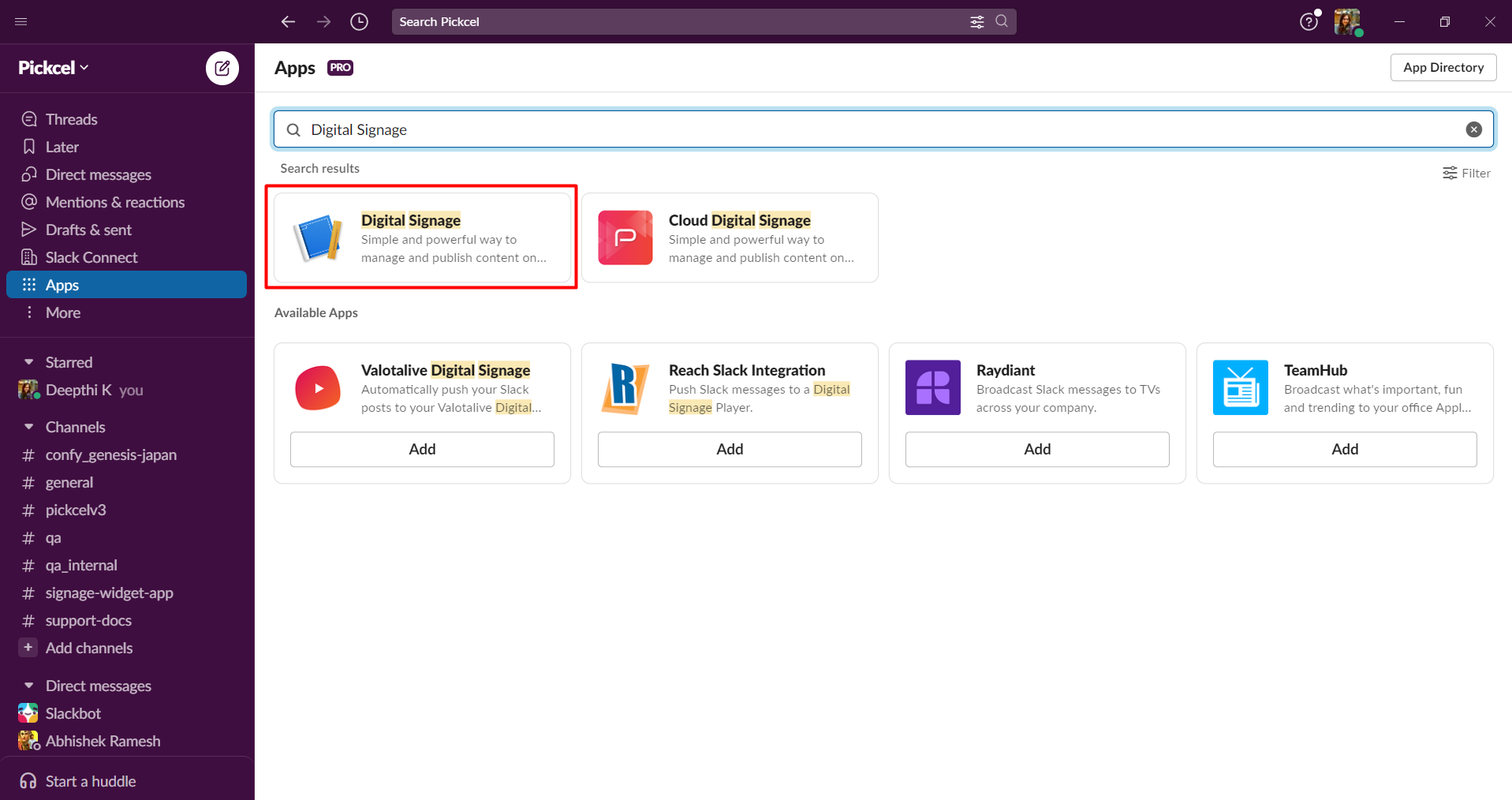Select Apps in the sidebar
1512x800 pixels.
[x=126, y=285]
